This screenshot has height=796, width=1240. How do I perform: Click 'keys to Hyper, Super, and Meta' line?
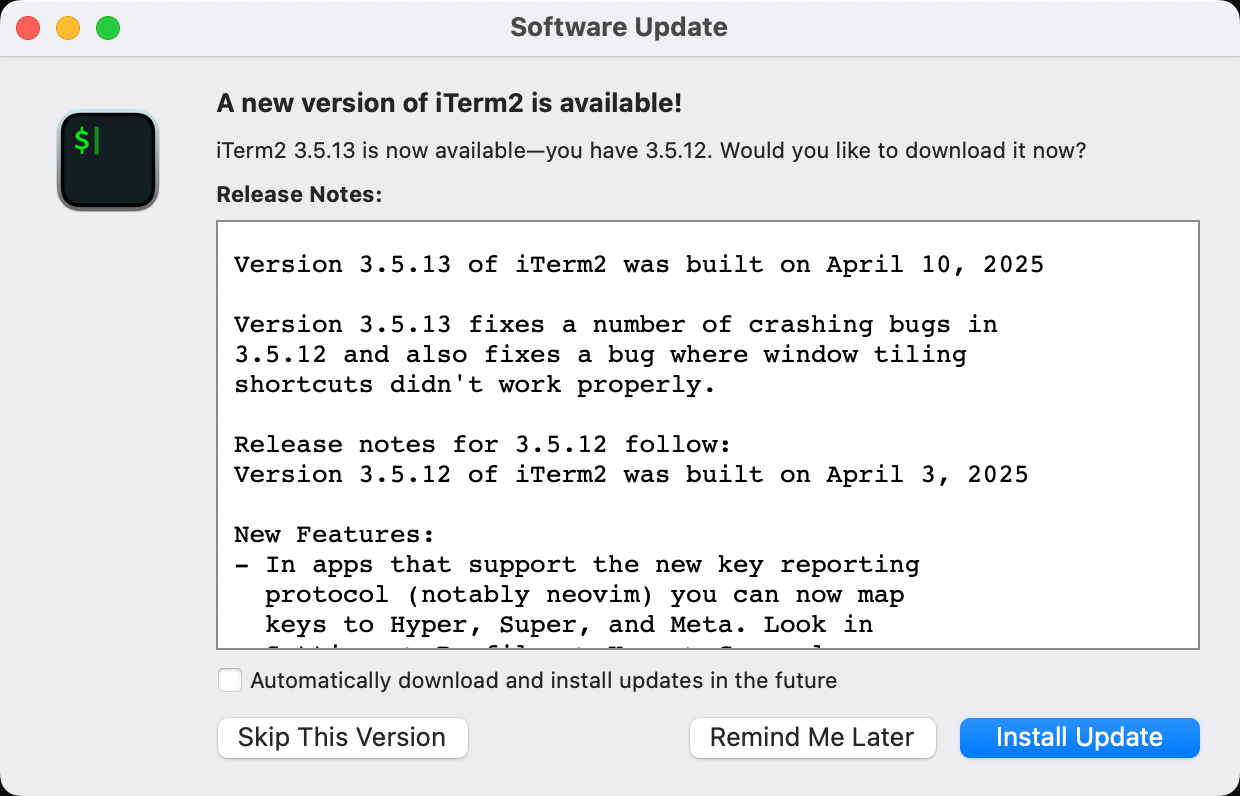pyautogui.click(x=569, y=625)
